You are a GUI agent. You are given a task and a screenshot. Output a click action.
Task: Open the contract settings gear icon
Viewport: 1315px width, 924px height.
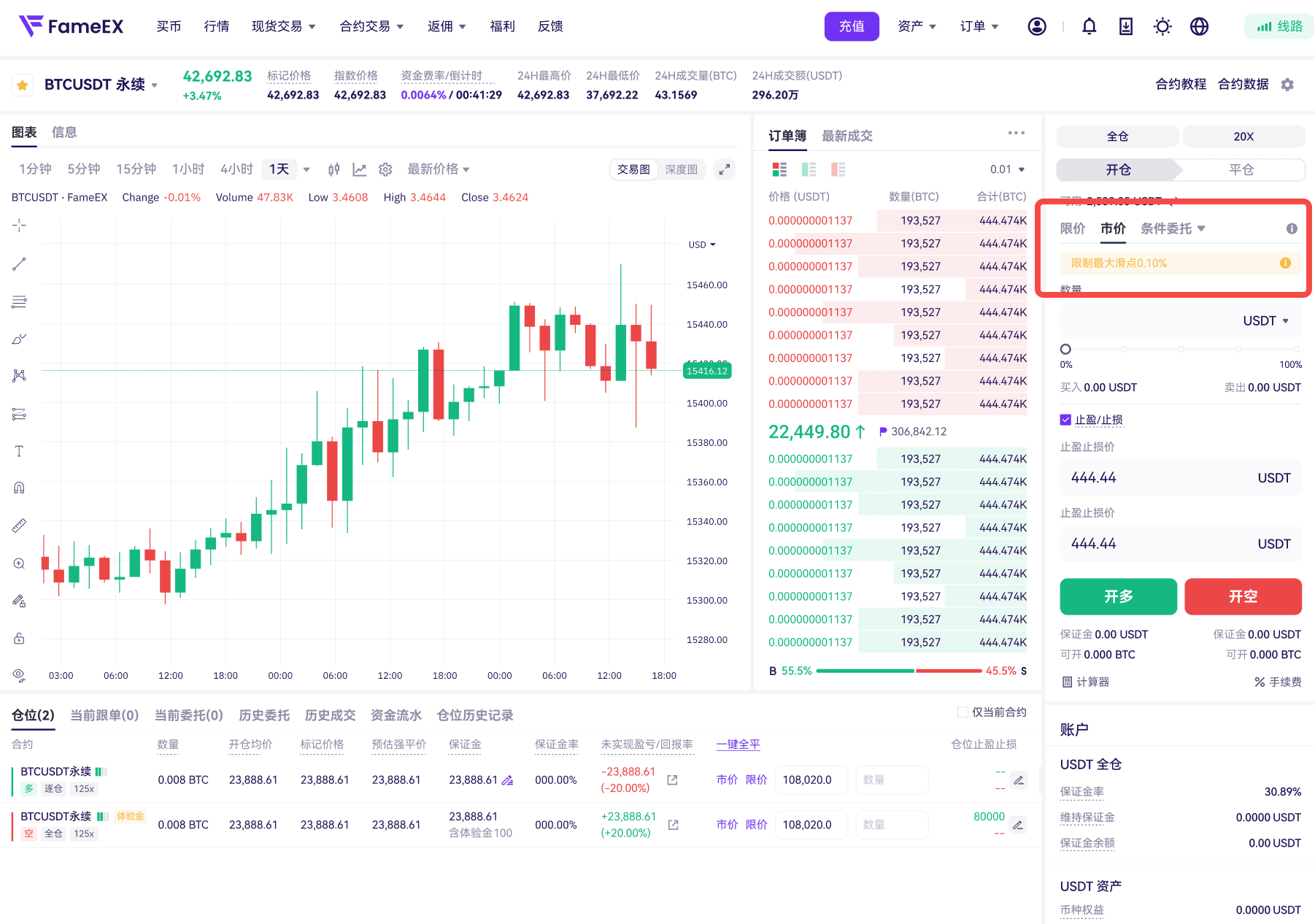pos(1287,85)
